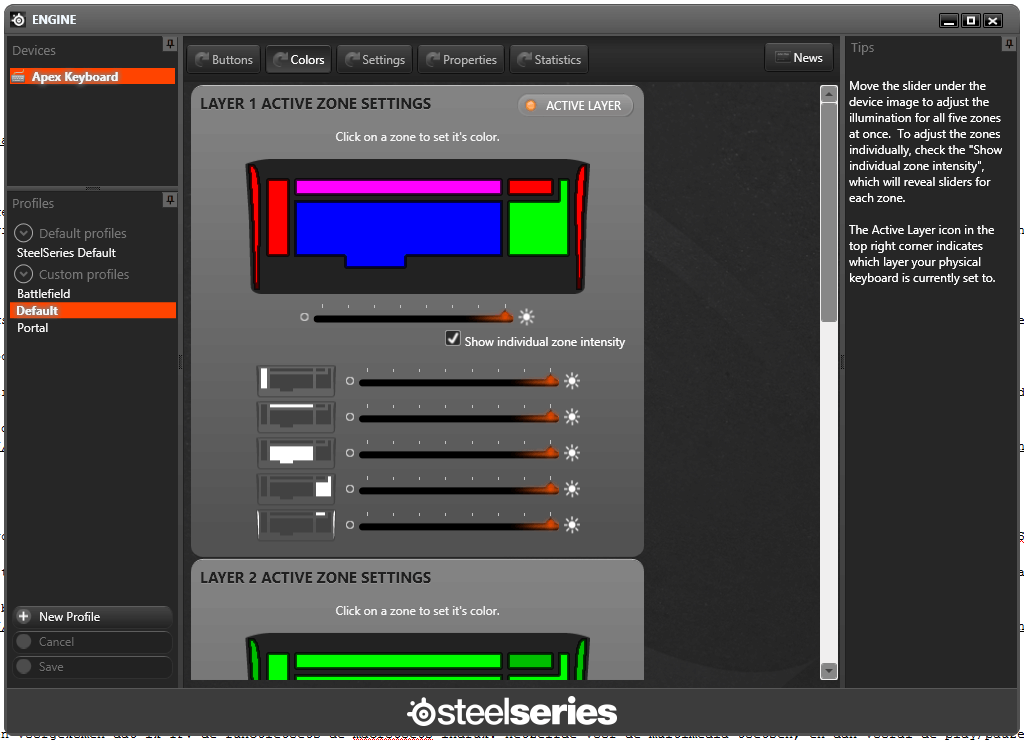Screen dimensions: 1024x740
Task: Minimize the Engine window
Action: tap(949, 21)
